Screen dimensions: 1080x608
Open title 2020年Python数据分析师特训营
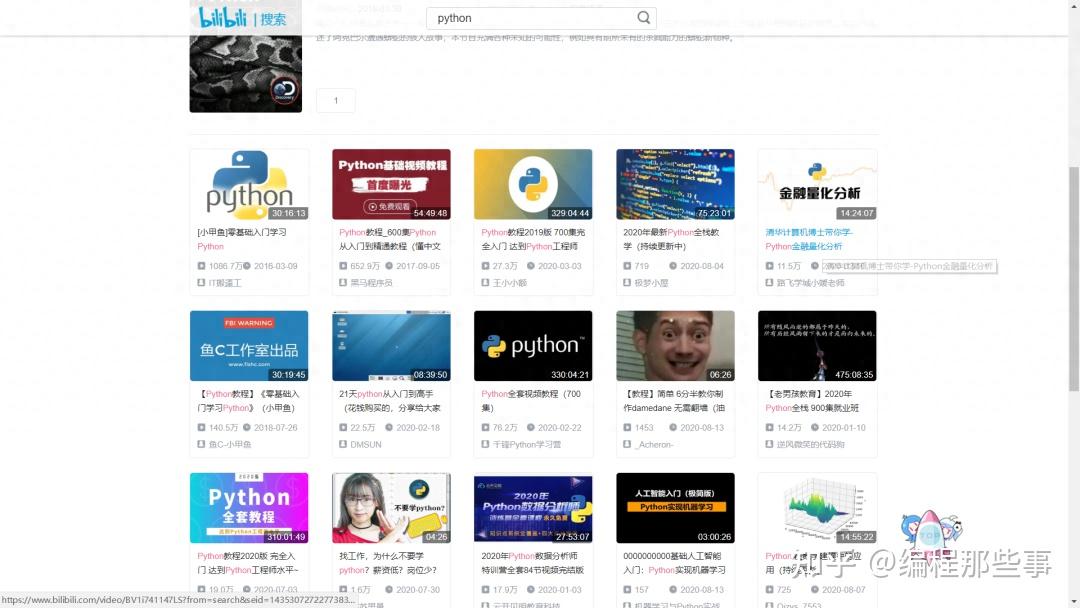[532, 563]
